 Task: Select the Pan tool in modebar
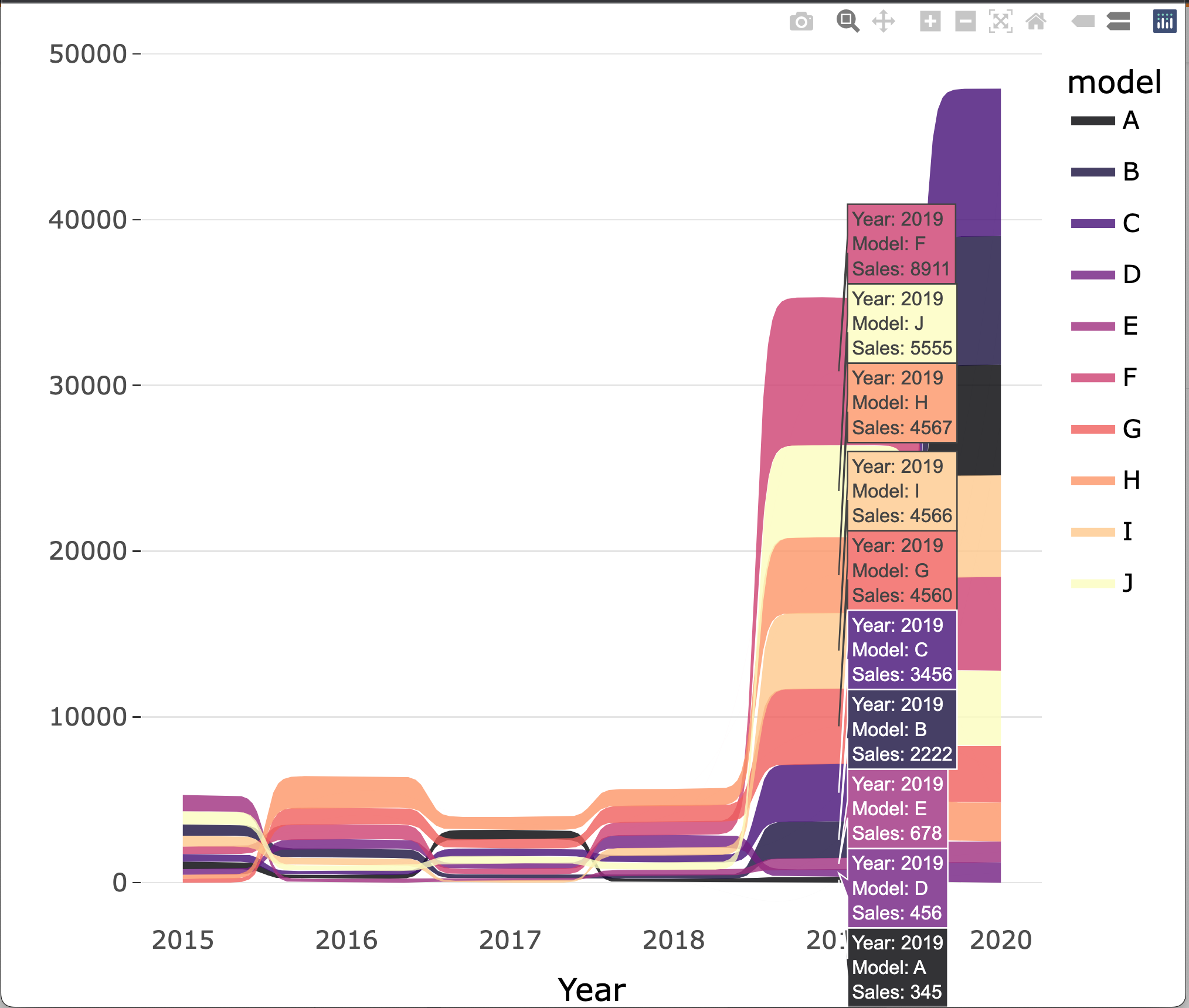click(x=884, y=22)
